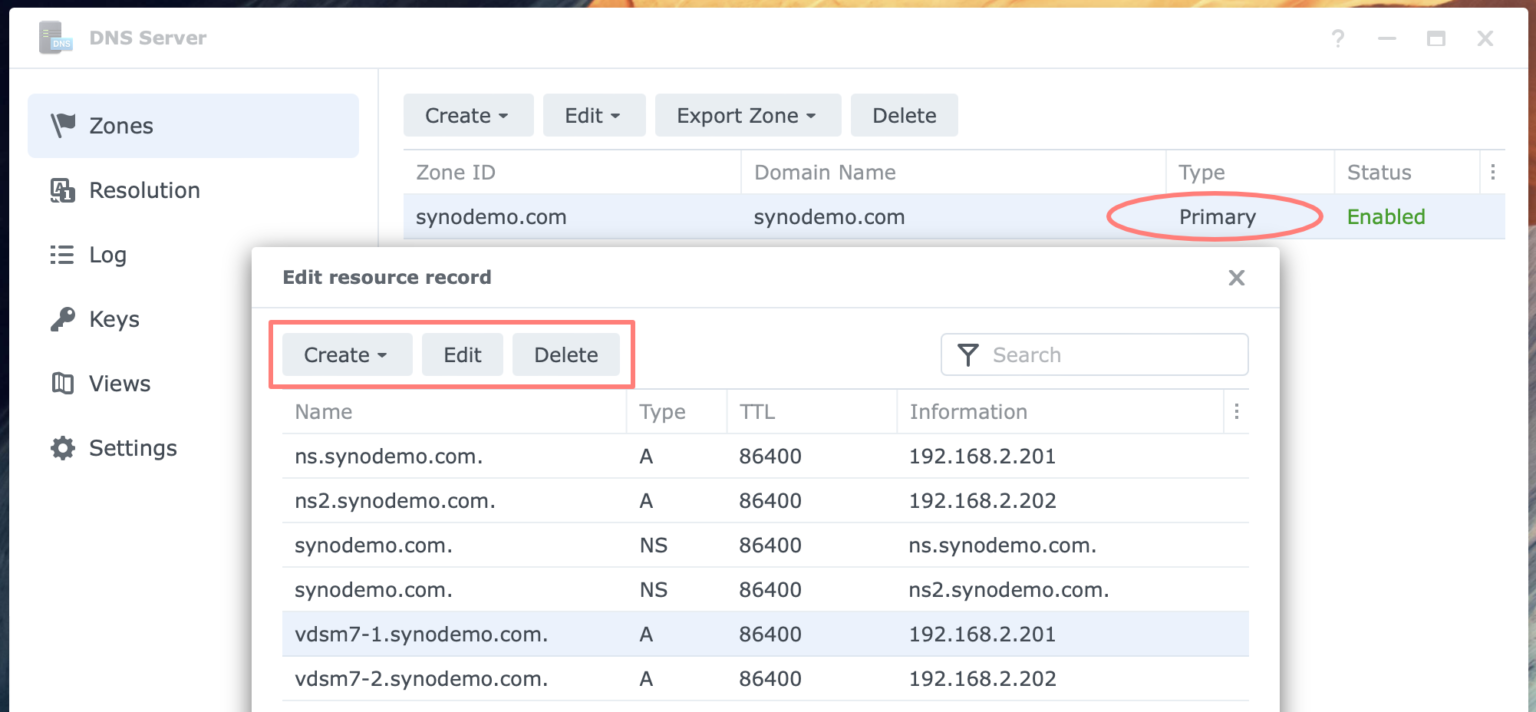Open zone table column options menu

click(x=1492, y=172)
